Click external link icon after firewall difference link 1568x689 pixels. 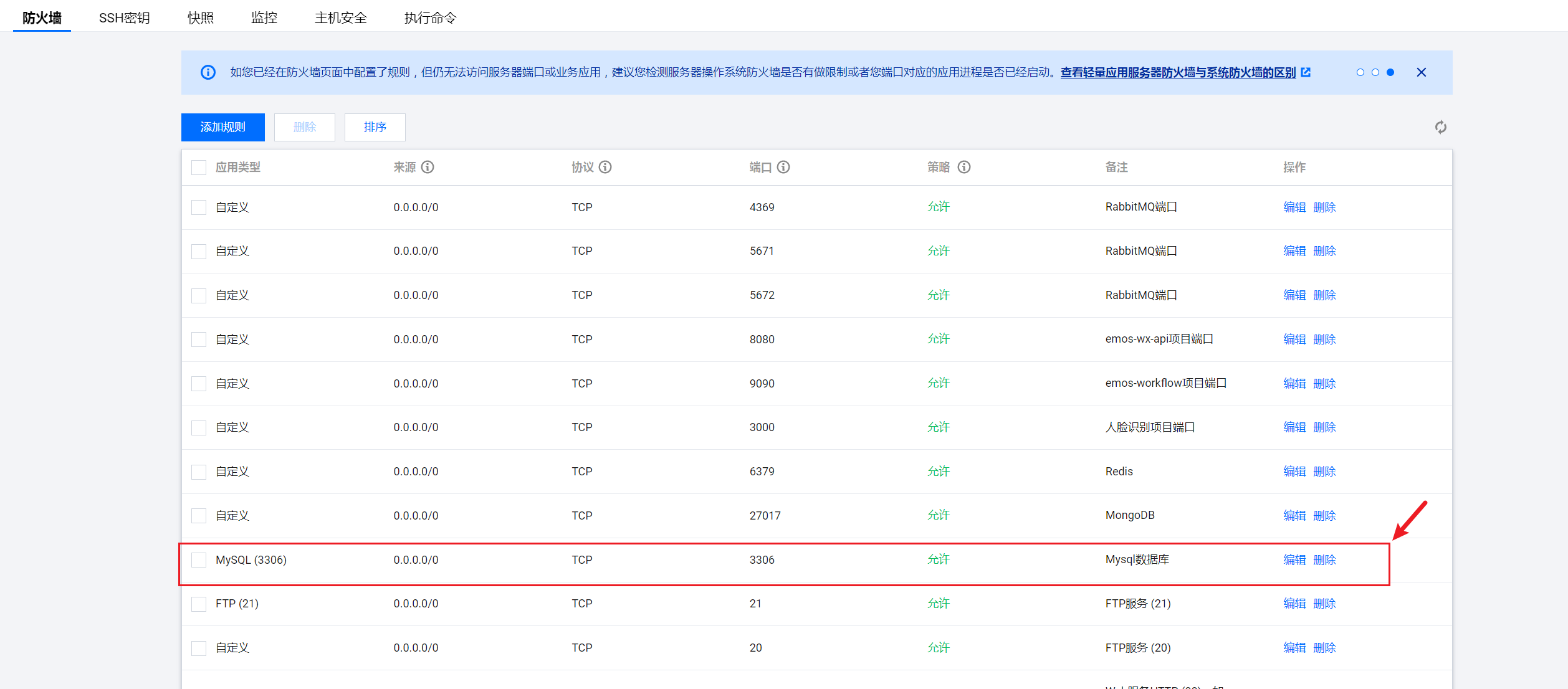coord(1306,72)
